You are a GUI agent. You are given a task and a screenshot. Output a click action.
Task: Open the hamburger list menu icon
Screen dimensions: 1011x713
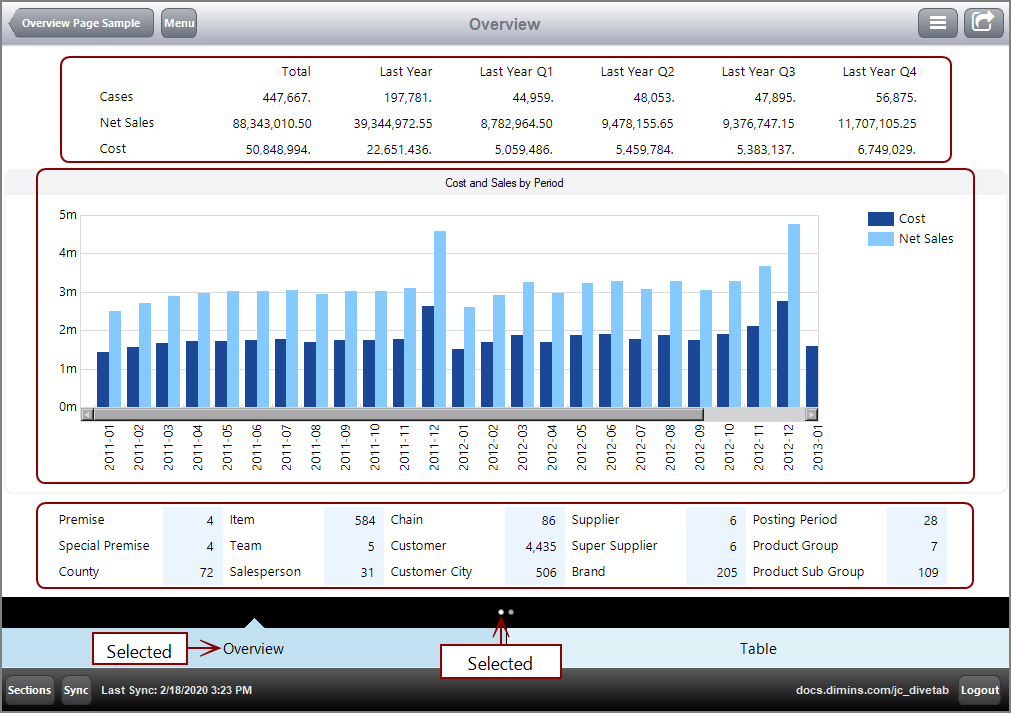pyautogui.click(x=937, y=22)
